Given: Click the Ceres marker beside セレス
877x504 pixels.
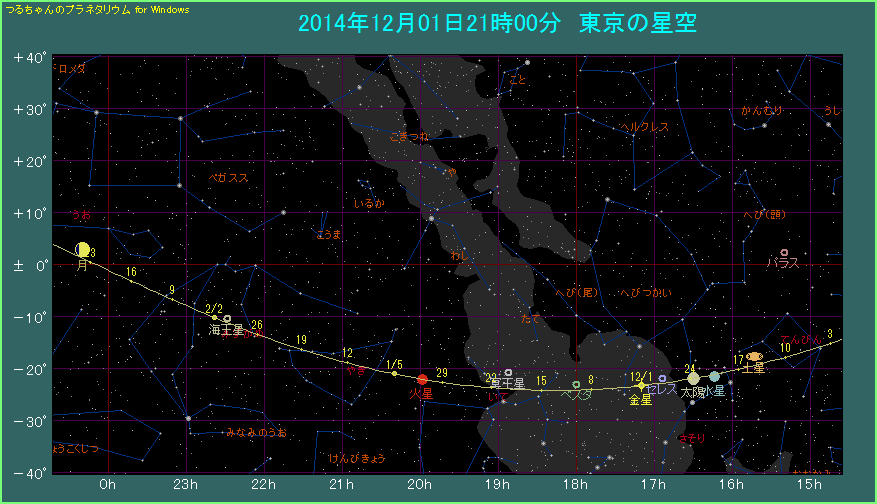Looking at the screenshot, I should pyautogui.click(x=662, y=379).
